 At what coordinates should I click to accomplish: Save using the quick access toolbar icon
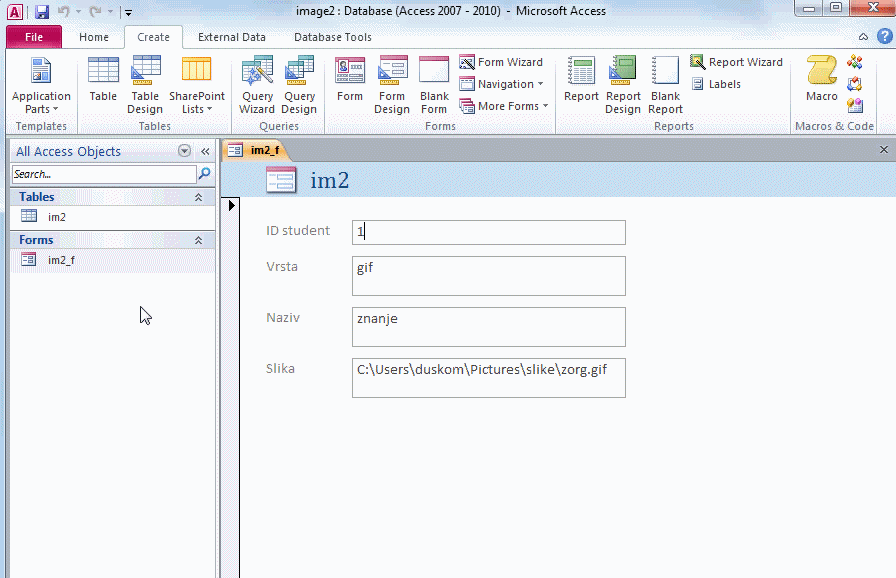42,12
